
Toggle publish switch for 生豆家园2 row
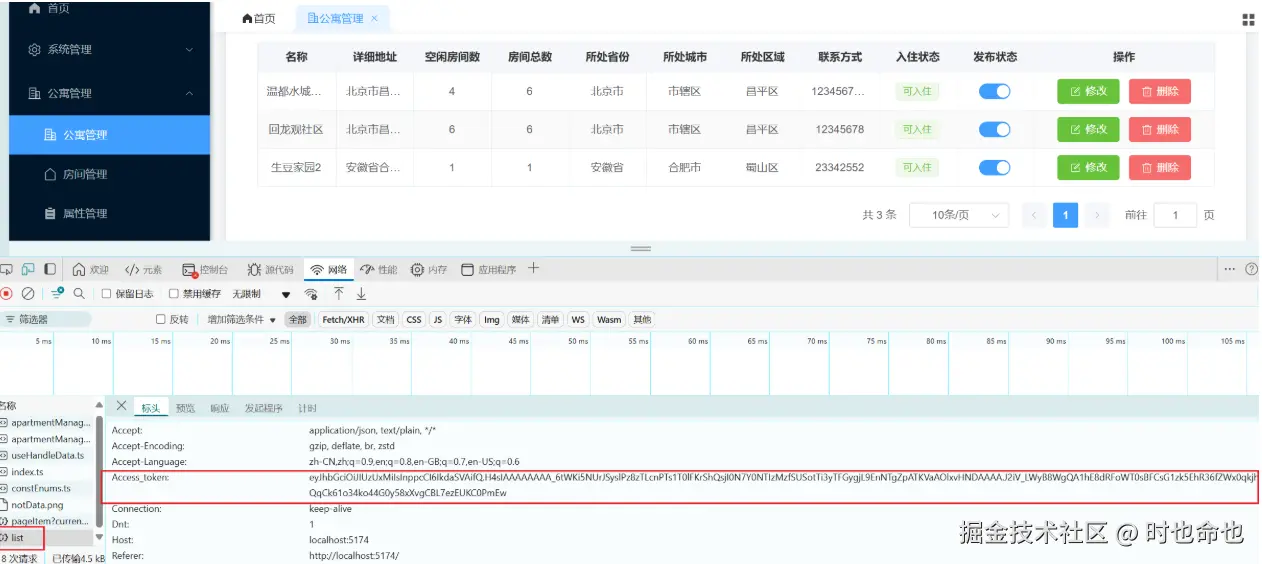click(994, 167)
